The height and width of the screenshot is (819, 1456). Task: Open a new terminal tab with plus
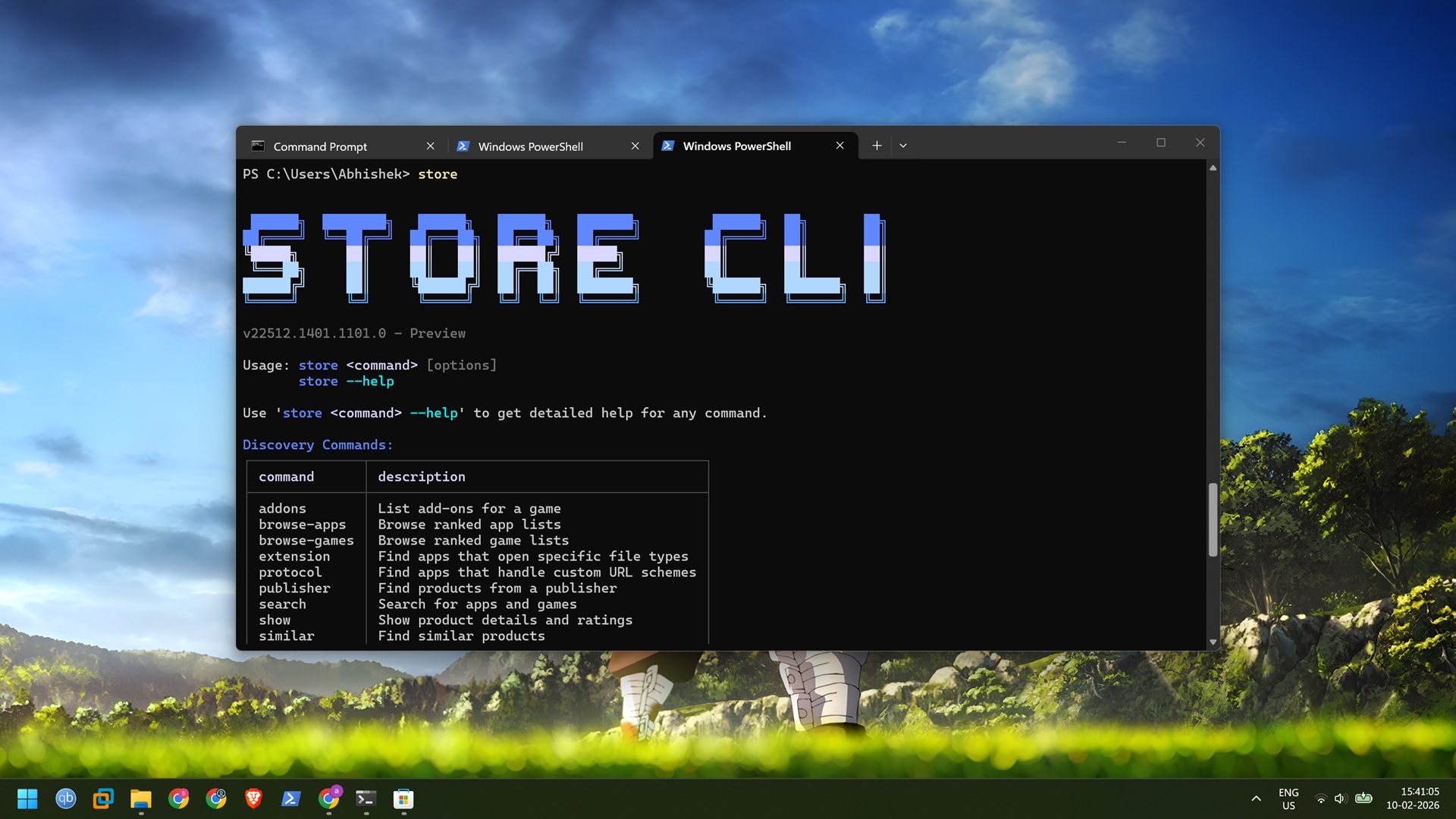pos(877,146)
